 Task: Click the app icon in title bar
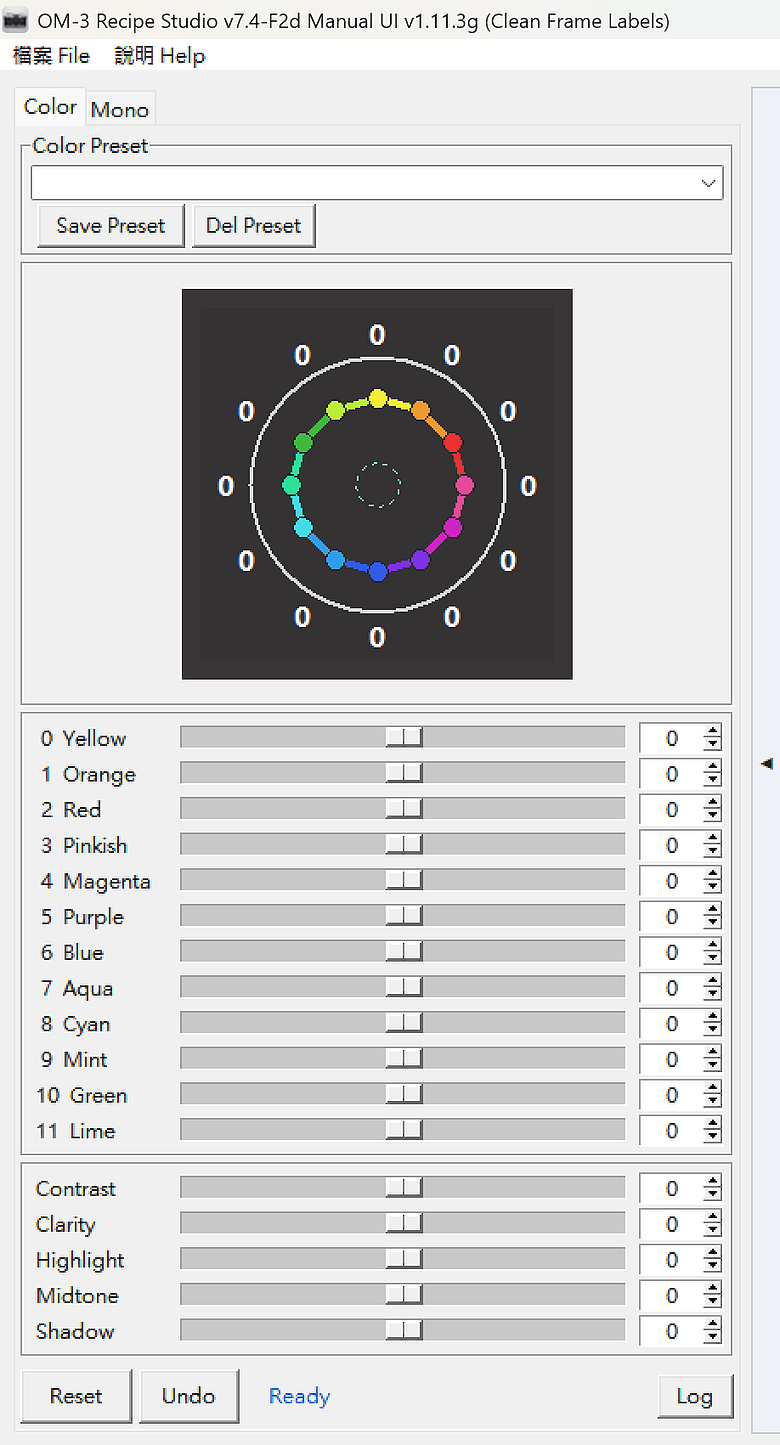[x=15, y=20]
